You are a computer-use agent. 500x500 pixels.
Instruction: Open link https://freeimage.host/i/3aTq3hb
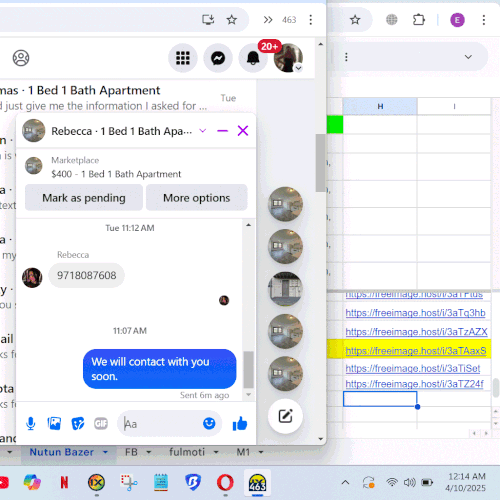[415, 313]
